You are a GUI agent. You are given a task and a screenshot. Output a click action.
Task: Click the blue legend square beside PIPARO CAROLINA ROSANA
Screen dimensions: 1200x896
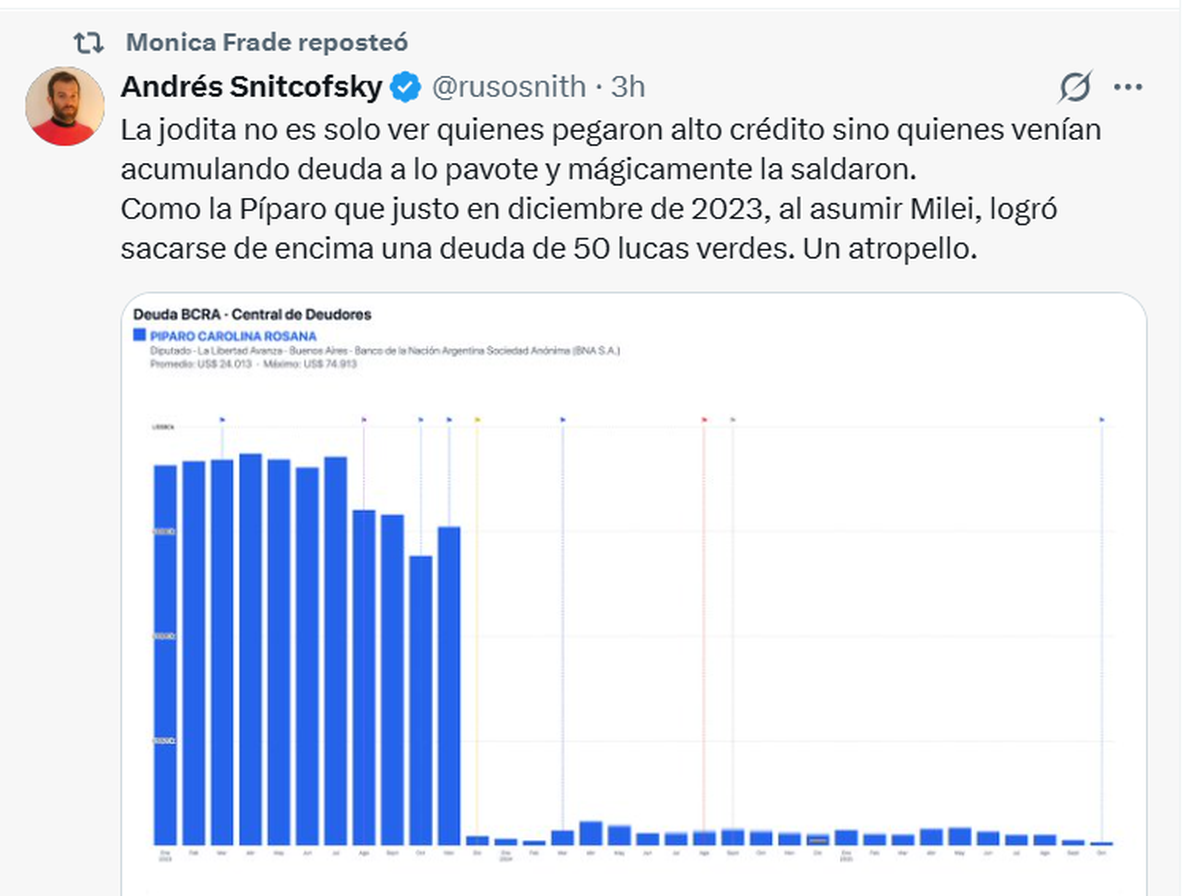click(140, 336)
